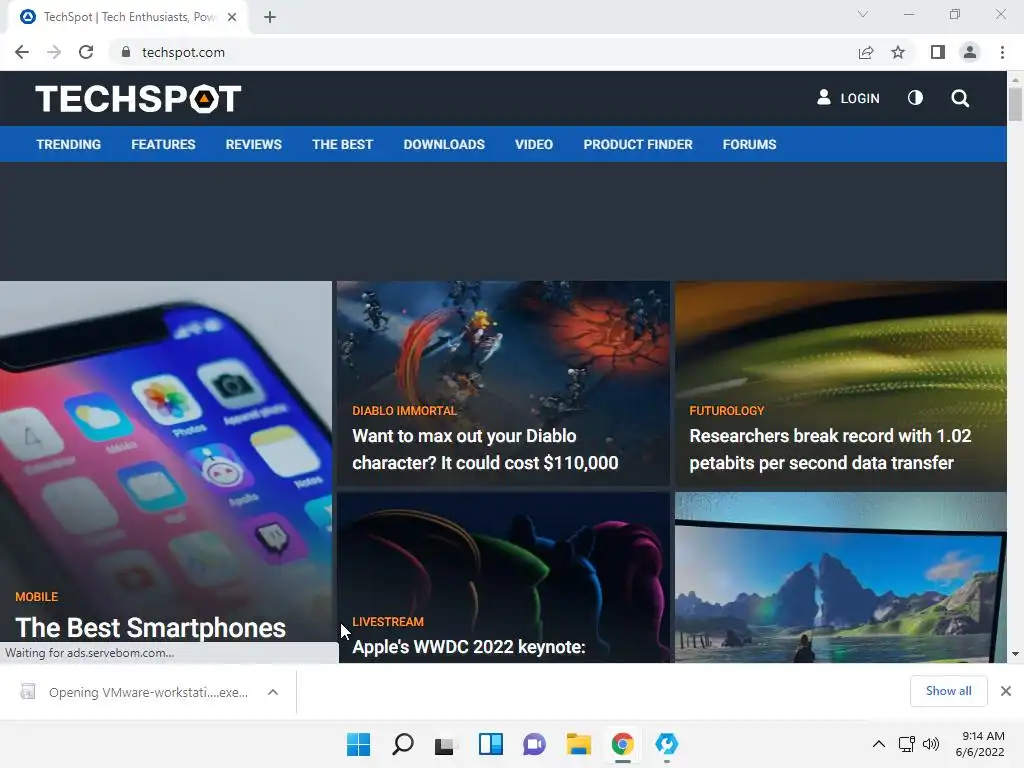Viewport: 1024px width, 768px height.
Task: Click the blue app icon beside Chrome
Action: 667,744
